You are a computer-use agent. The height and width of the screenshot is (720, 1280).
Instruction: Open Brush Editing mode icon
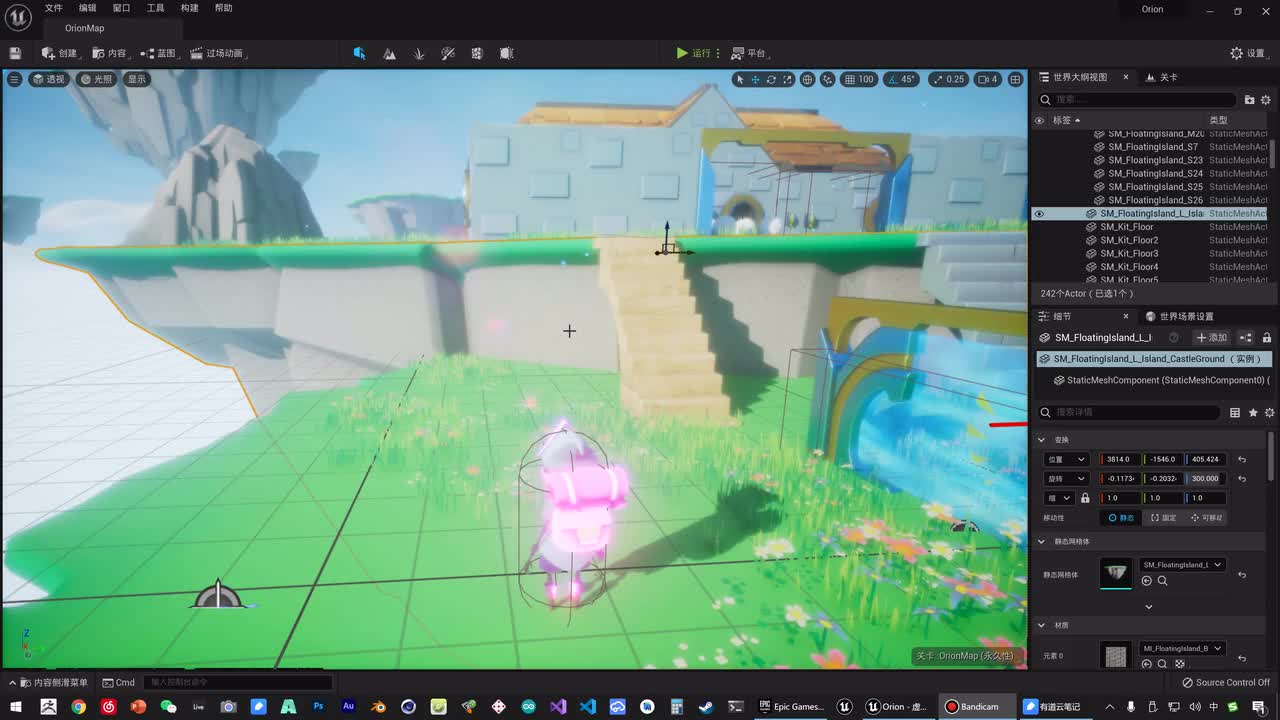click(507, 53)
